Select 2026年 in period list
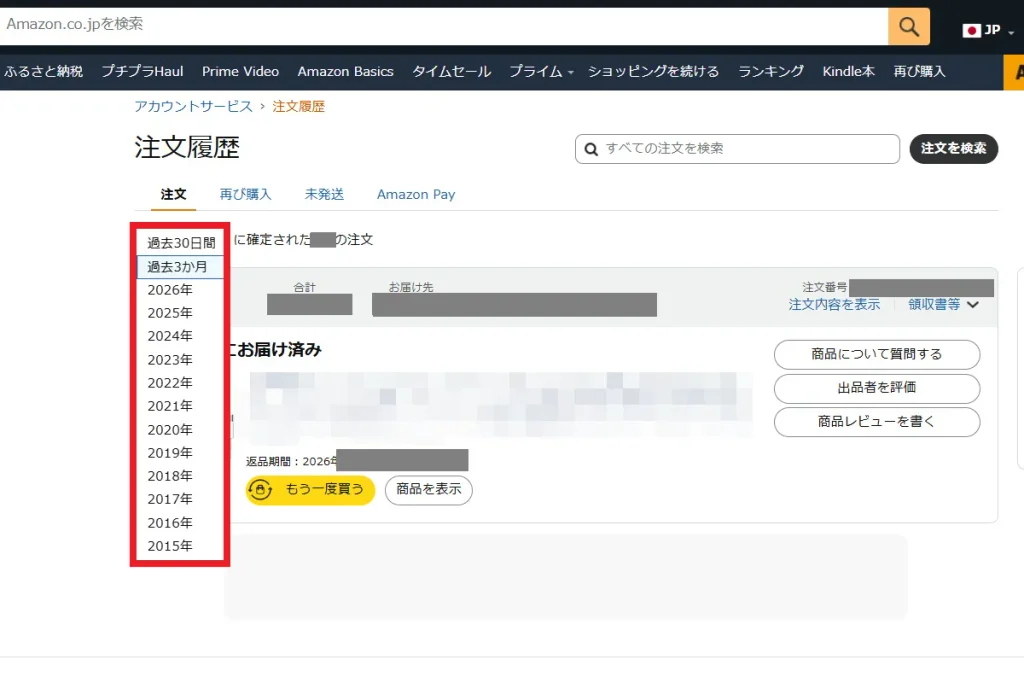The image size is (1024, 683). point(180,290)
